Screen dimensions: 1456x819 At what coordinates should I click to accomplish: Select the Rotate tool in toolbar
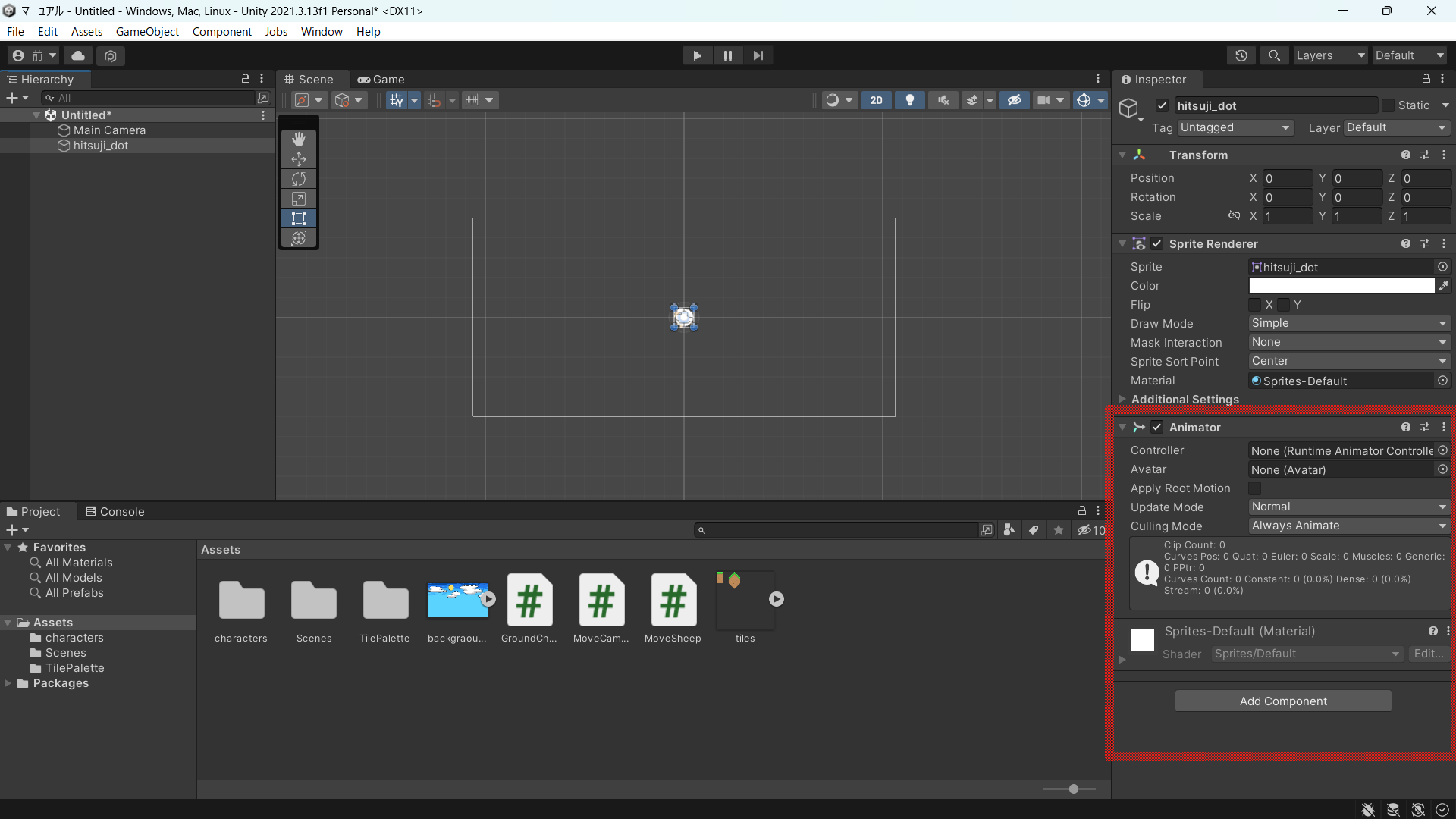coord(297,178)
